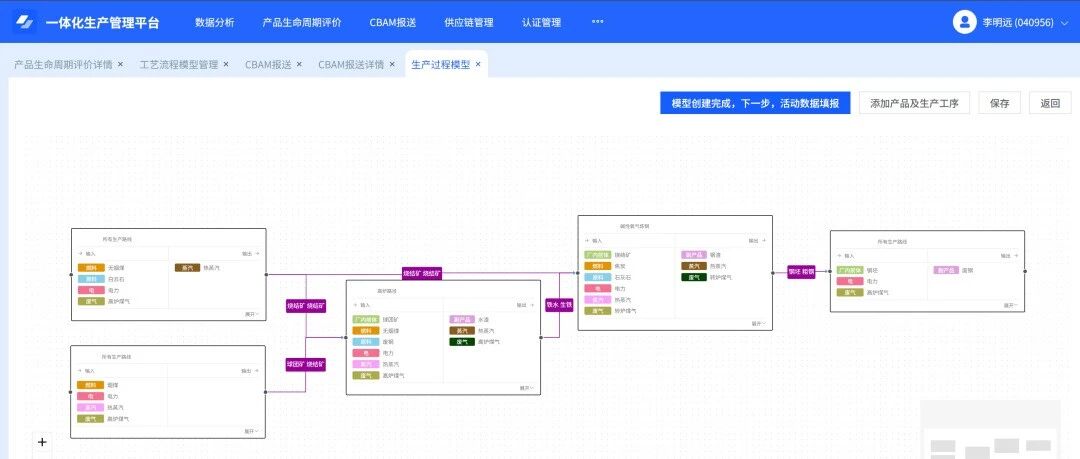Close the CBAM报送详情 tab
This screenshot has height=459, width=1080.
click(x=392, y=64)
